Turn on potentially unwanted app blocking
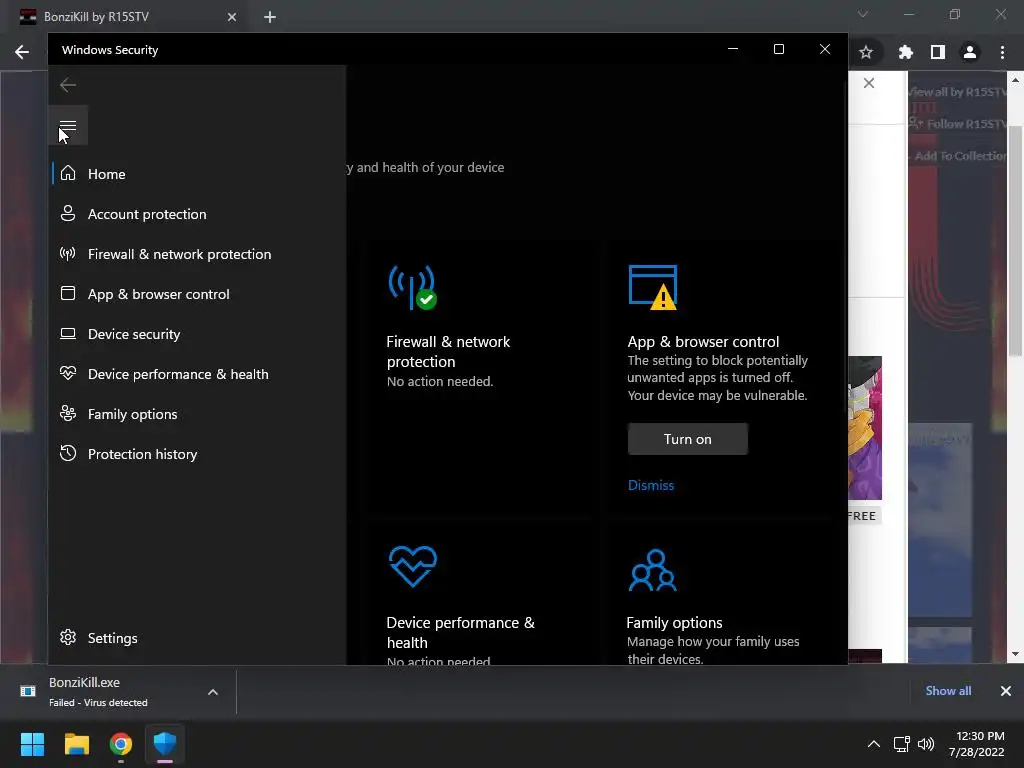This screenshot has width=1024, height=768. (x=688, y=439)
